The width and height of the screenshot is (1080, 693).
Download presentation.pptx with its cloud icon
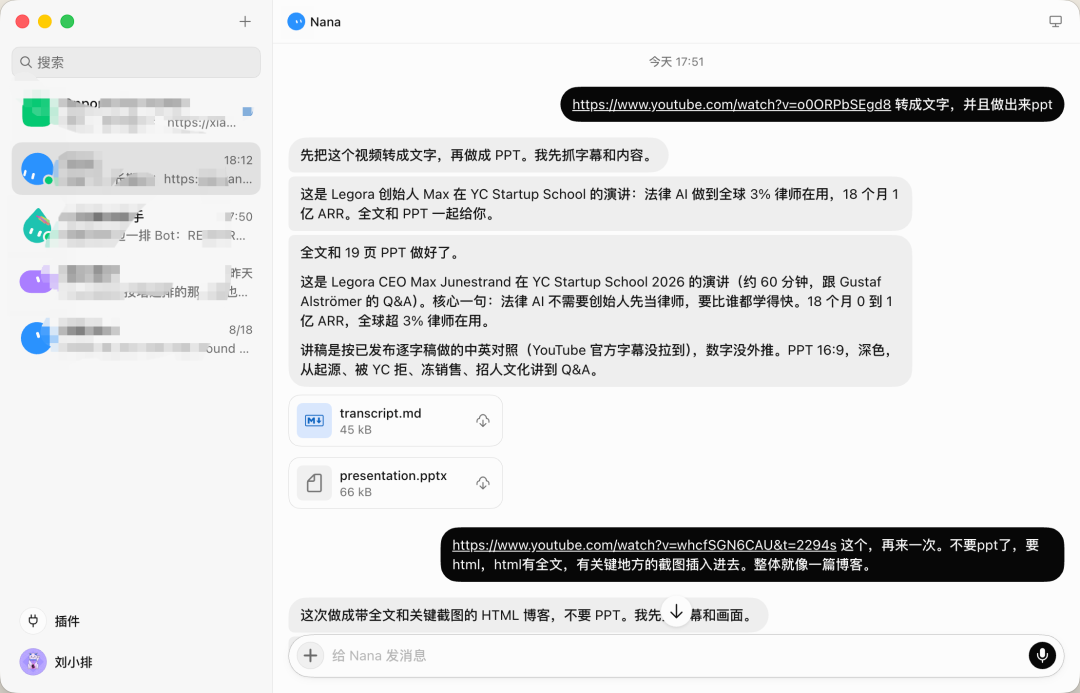483,483
